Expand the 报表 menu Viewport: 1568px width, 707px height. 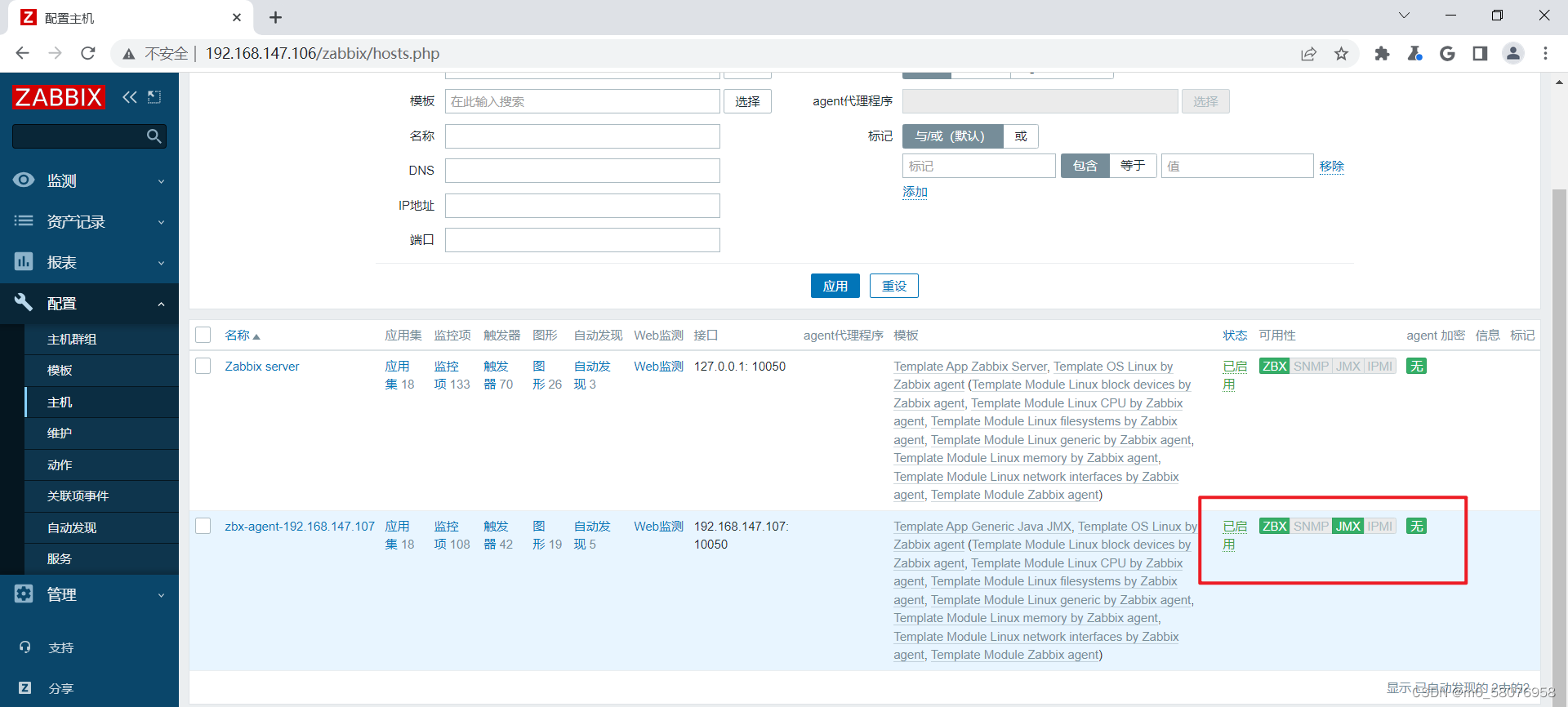coord(89,262)
